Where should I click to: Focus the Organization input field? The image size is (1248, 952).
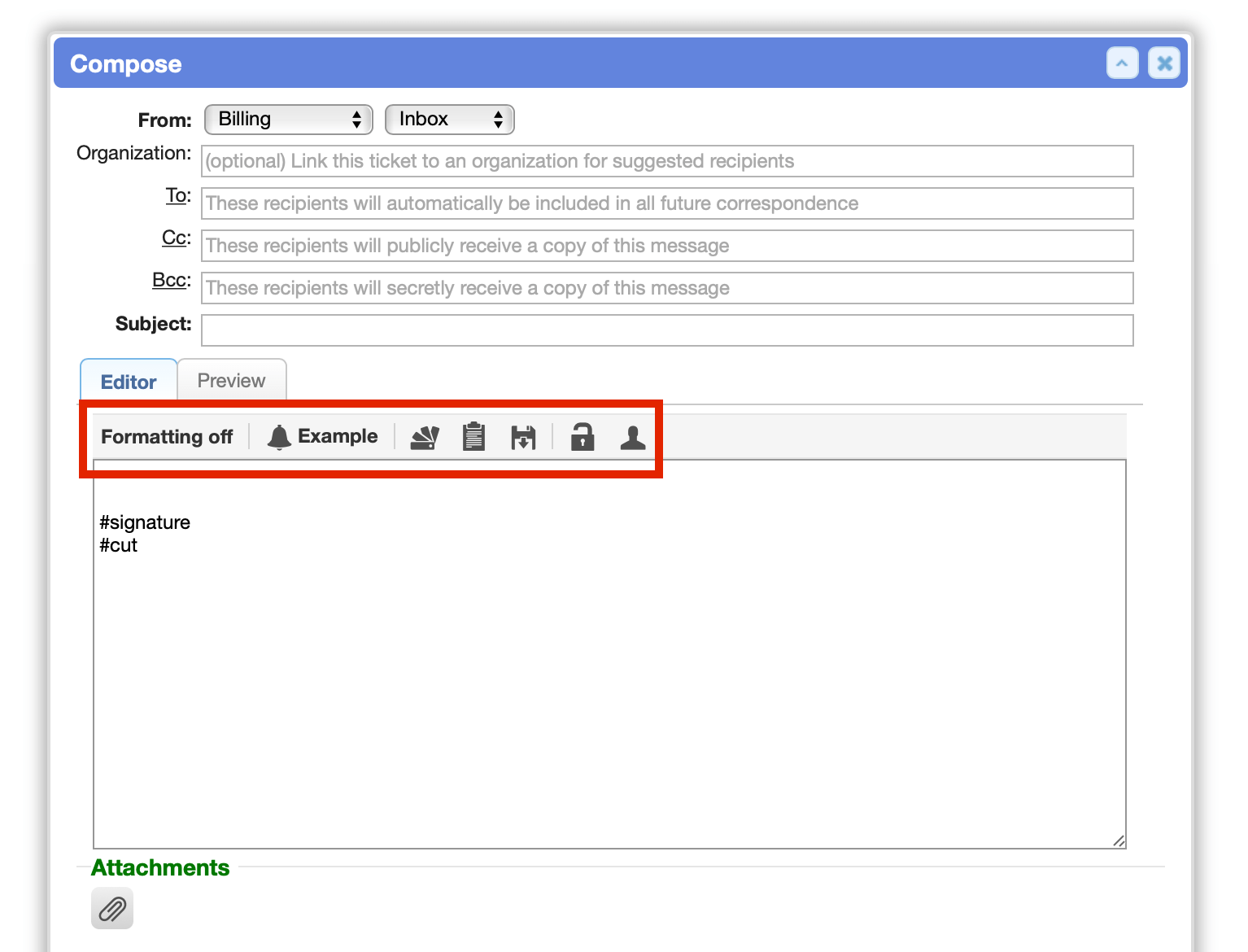(x=667, y=161)
